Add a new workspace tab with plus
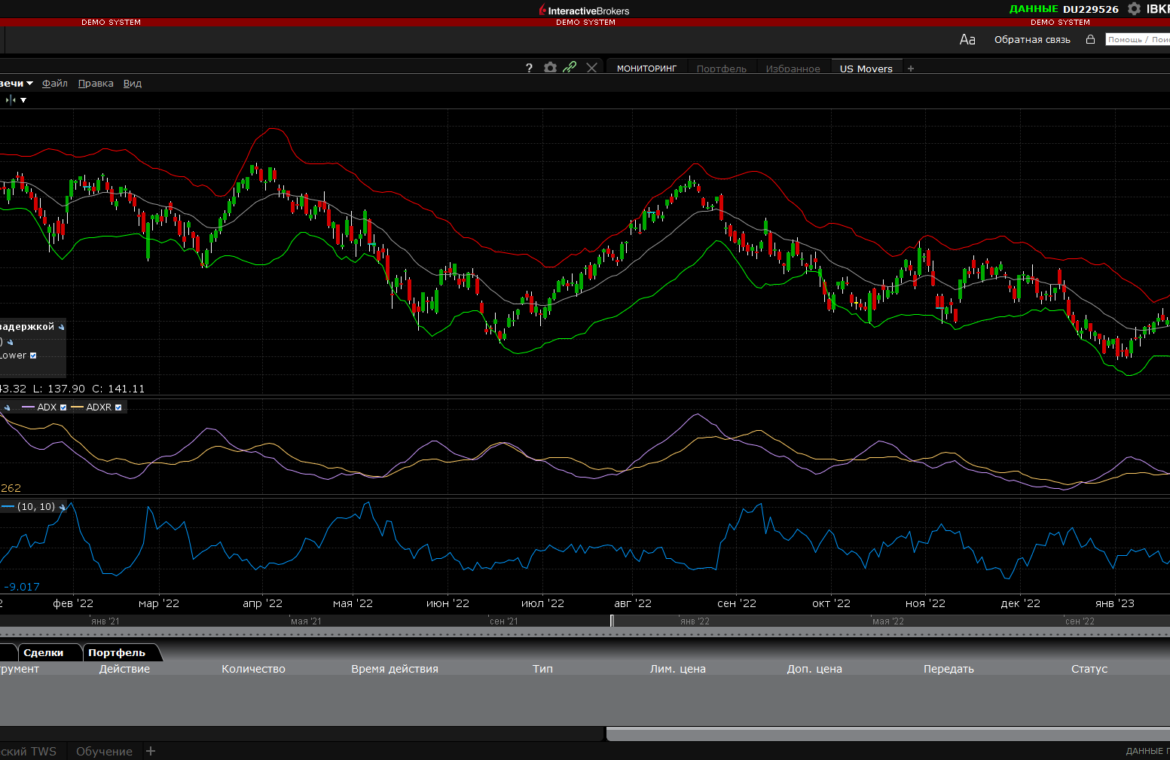This screenshot has width=1170, height=760. pyautogui.click(x=910, y=69)
